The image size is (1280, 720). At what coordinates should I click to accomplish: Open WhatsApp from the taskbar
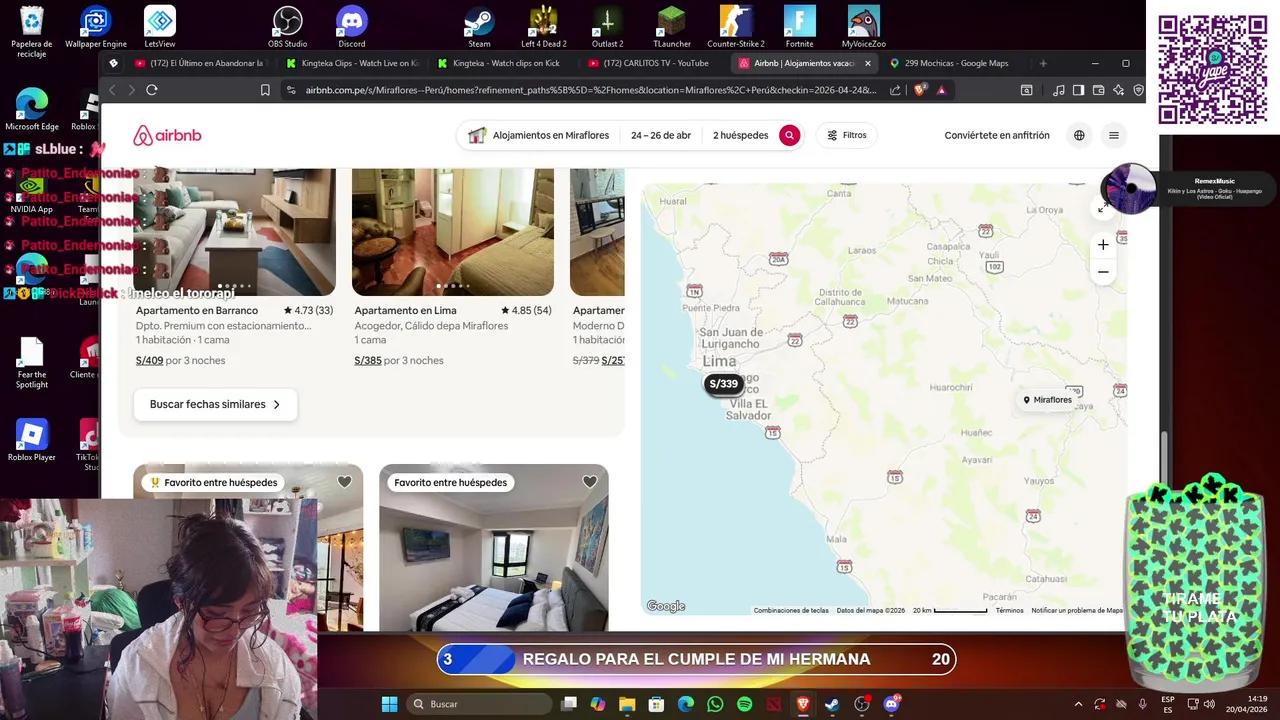(715, 704)
